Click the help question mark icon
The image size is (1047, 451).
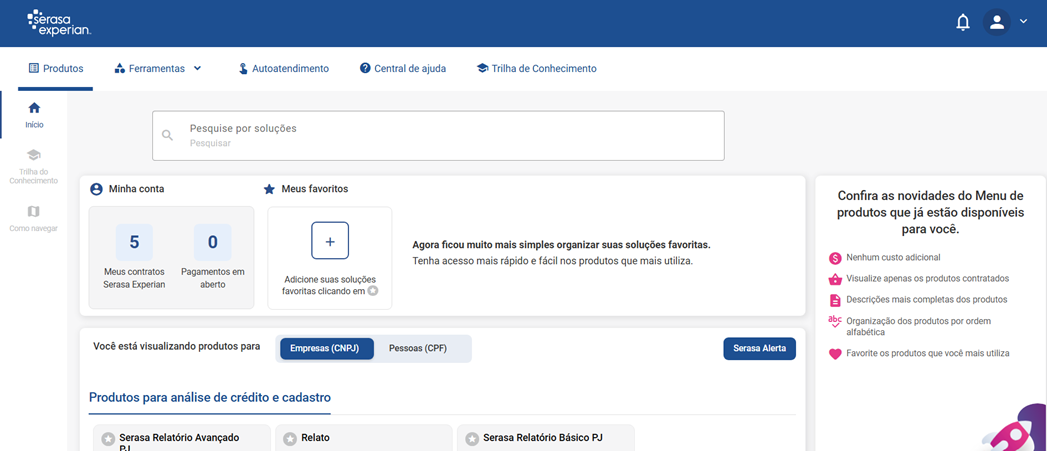[365, 68]
